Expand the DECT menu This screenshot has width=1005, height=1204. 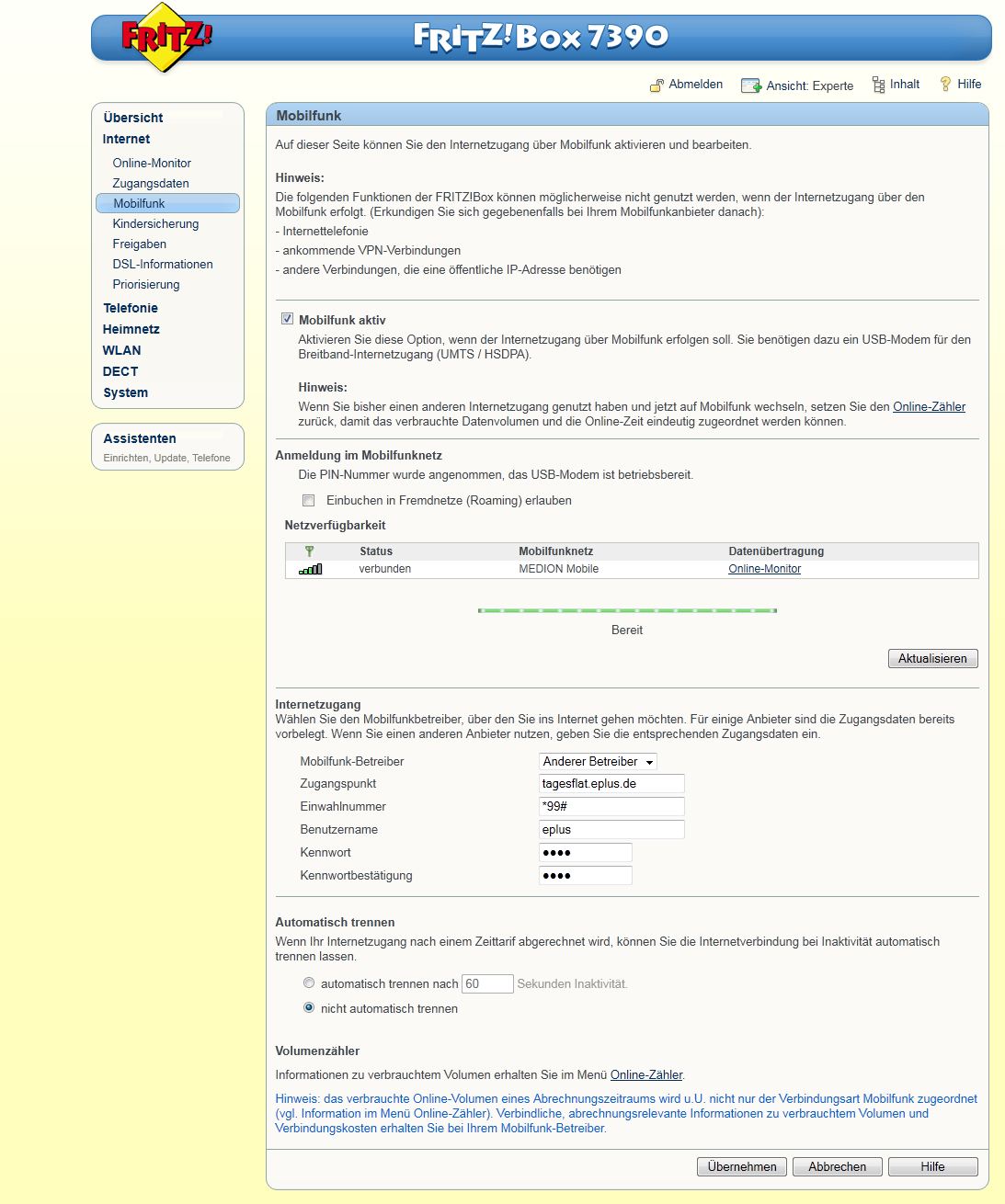120,371
